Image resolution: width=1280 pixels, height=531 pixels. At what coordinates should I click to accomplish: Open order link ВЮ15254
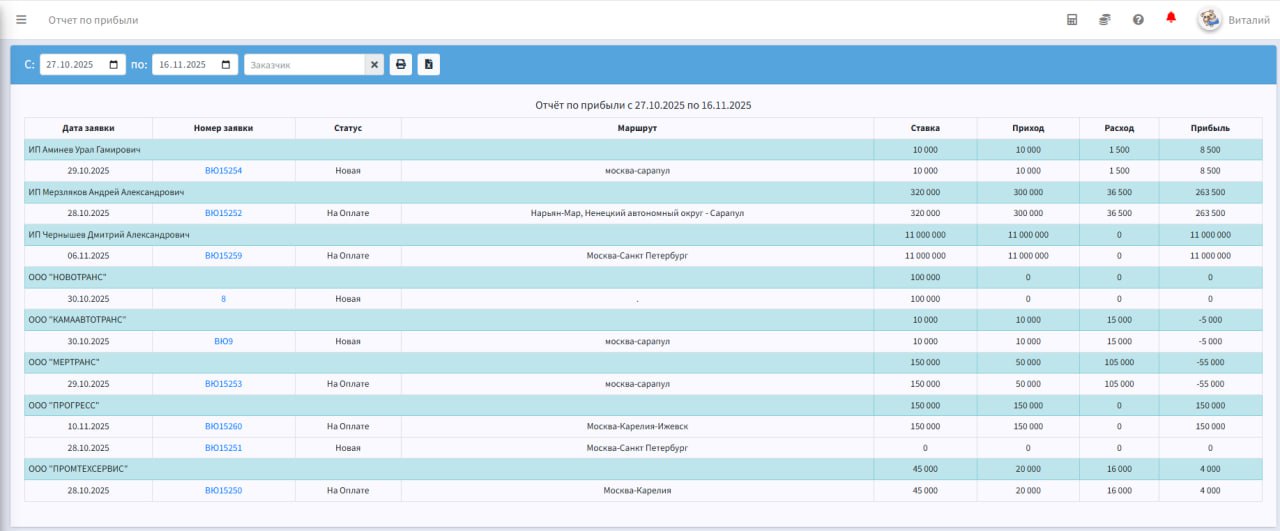[x=223, y=171]
